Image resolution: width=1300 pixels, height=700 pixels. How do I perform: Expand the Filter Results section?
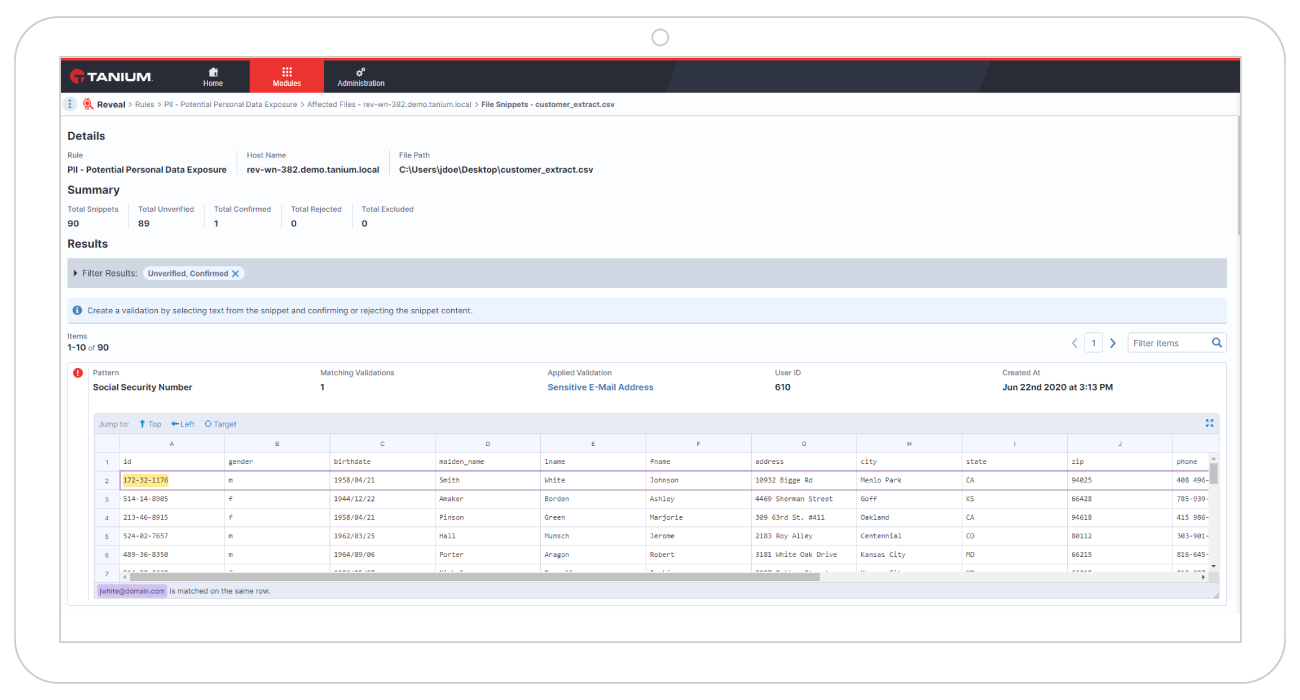click(x=76, y=273)
